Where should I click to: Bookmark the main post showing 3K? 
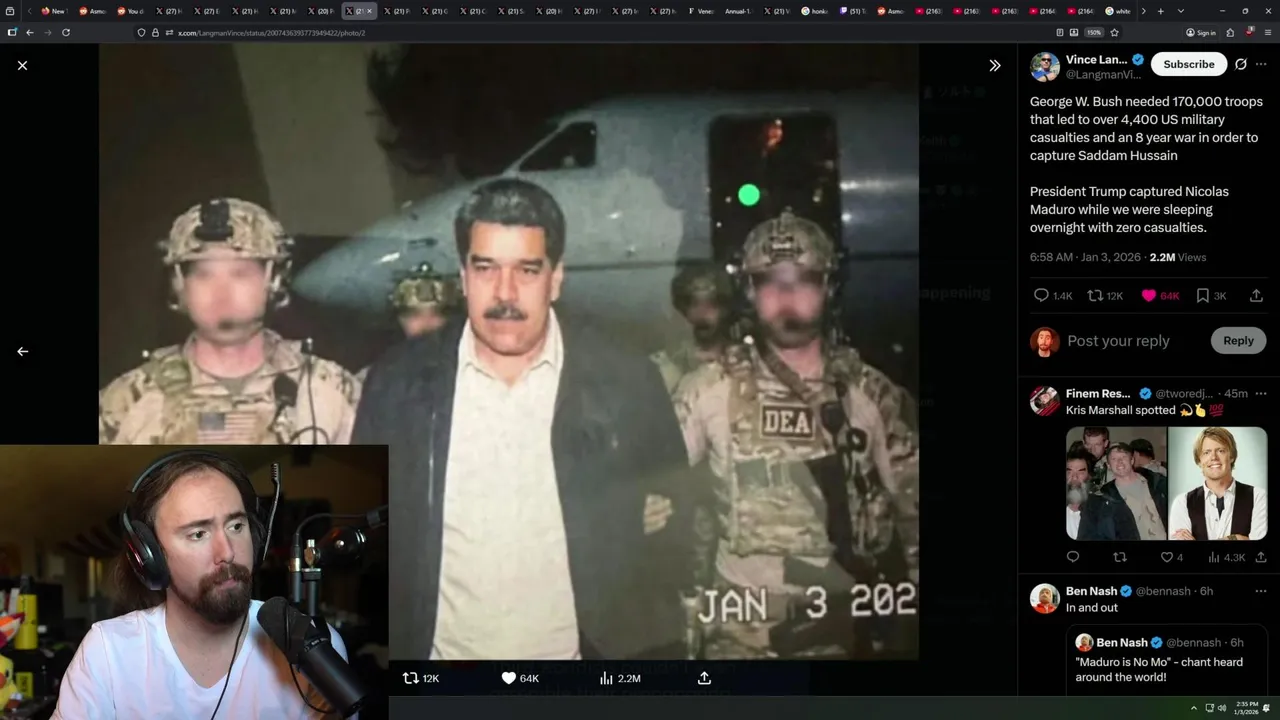tap(1211, 295)
